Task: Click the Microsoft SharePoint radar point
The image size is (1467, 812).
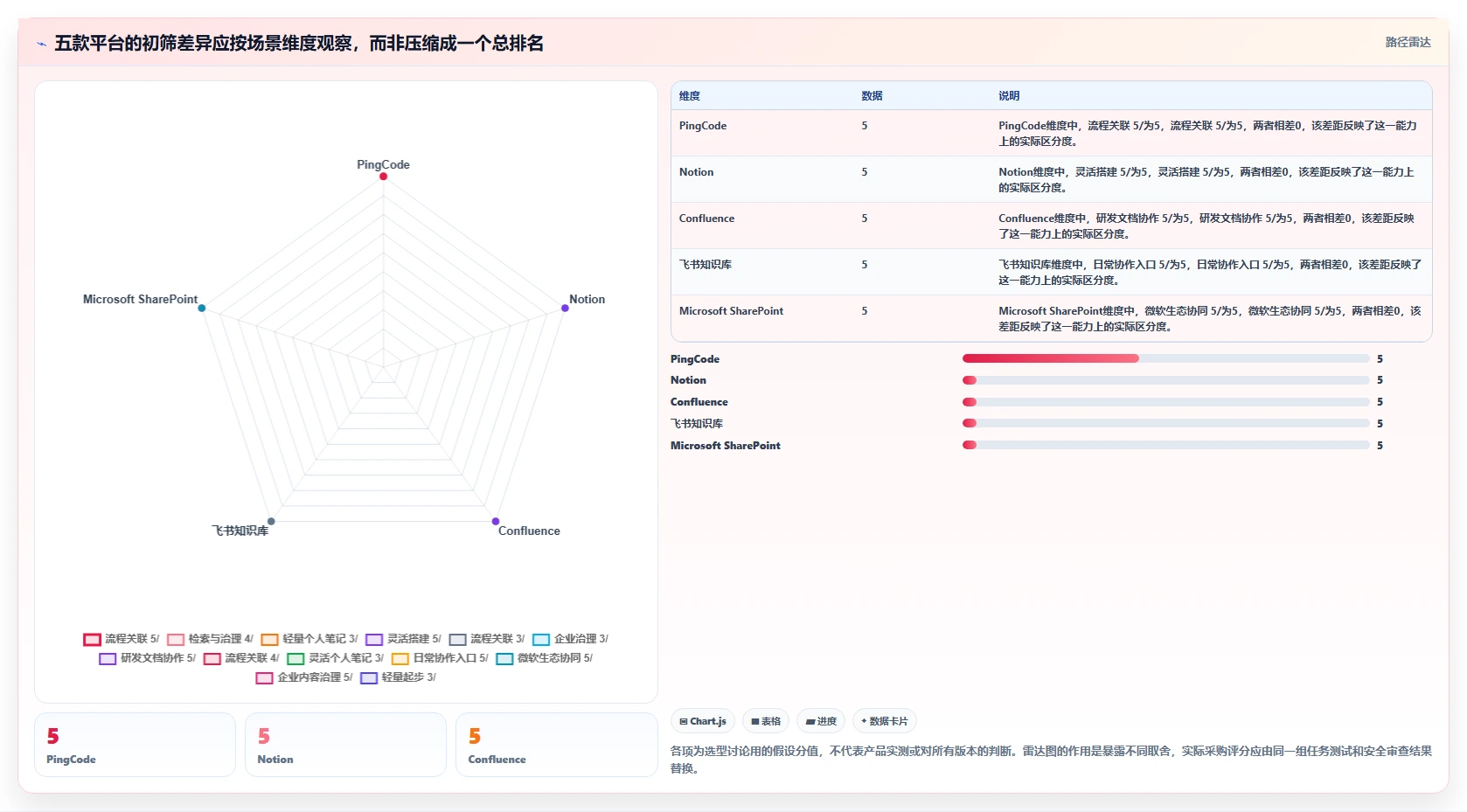Action: pos(202,308)
